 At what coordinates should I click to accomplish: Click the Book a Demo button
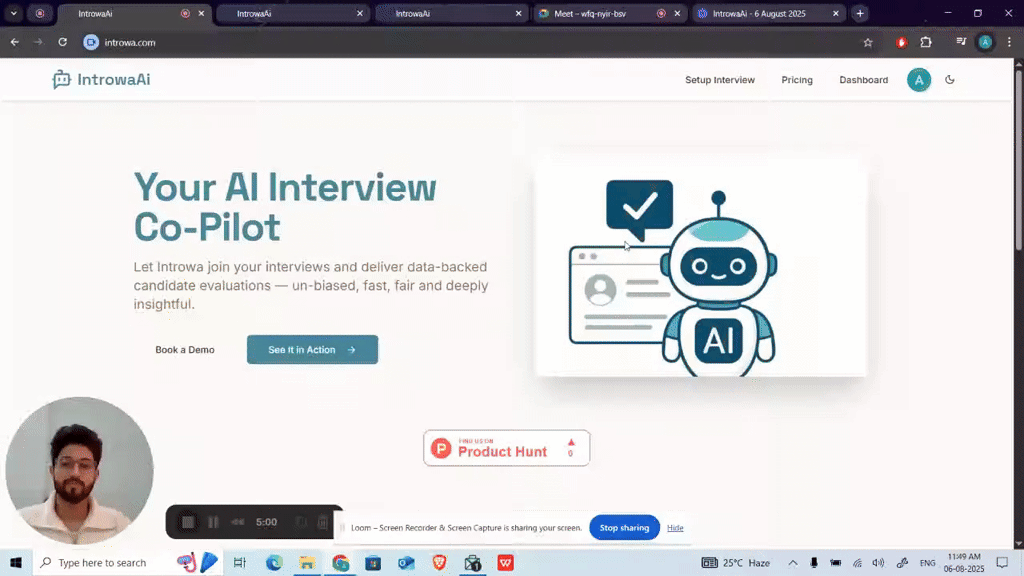[185, 349]
